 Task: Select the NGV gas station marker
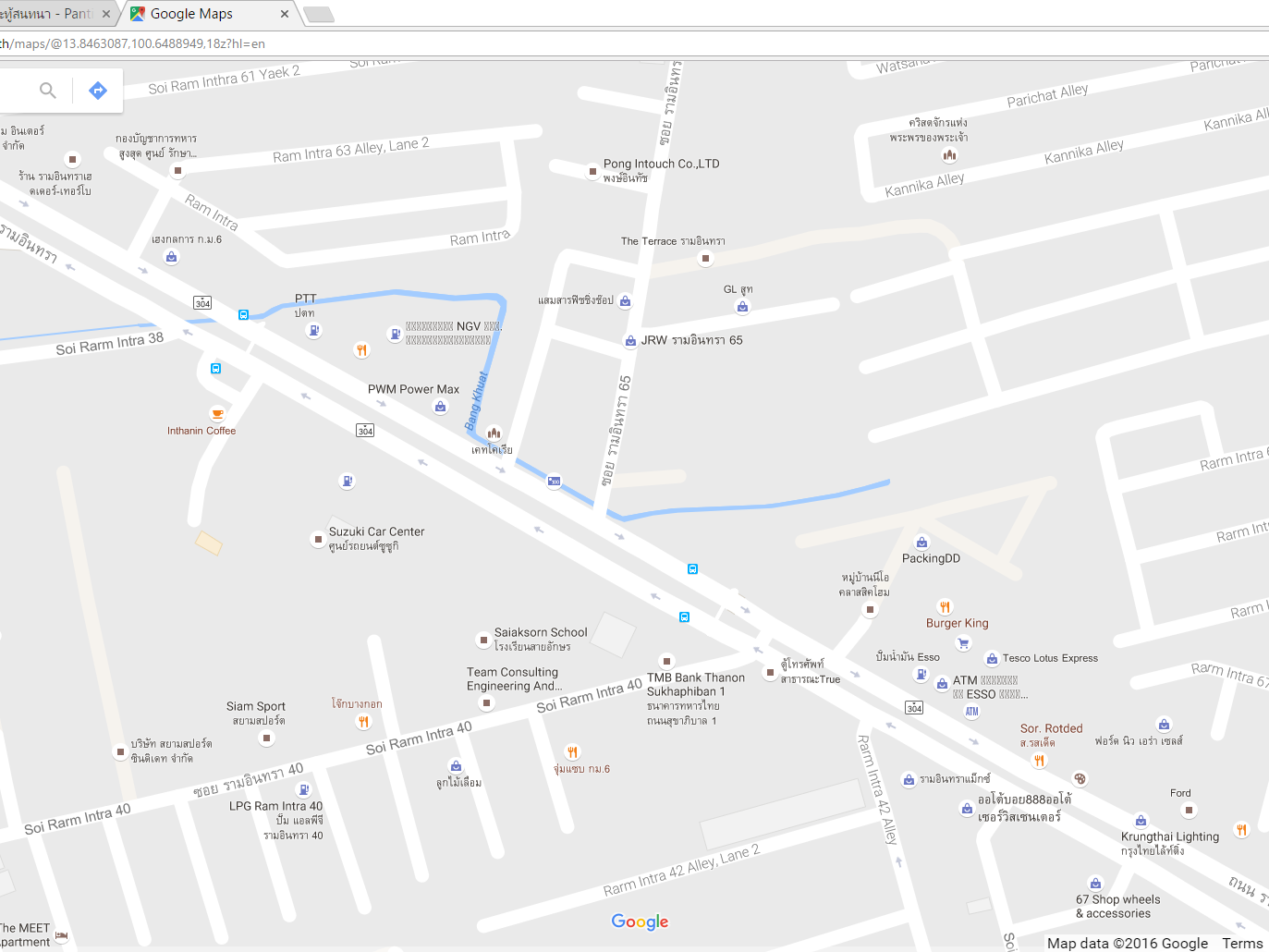click(x=396, y=334)
